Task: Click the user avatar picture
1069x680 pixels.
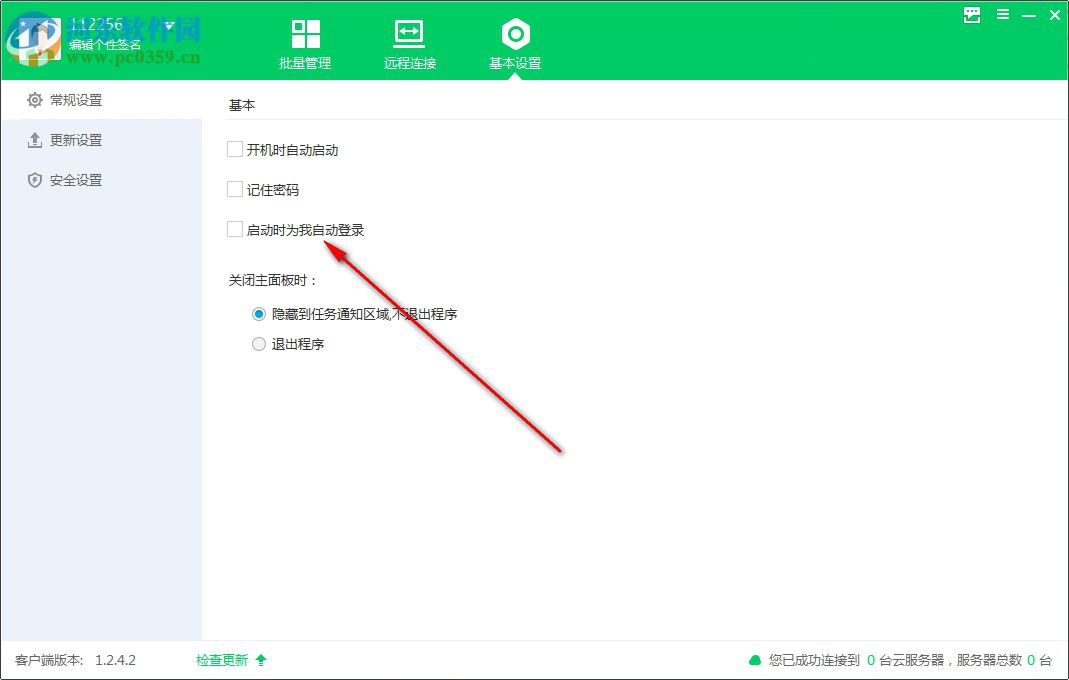Action: [38, 38]
